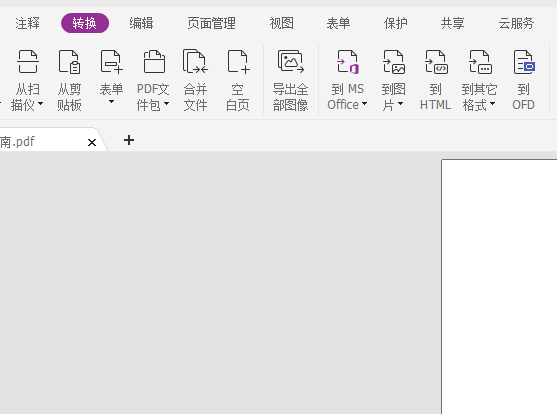Image resolution: width=557 pixels, height=414 pixels.
Task: Click the 从扫描仪 scanner icon
Action: point(27,62)
